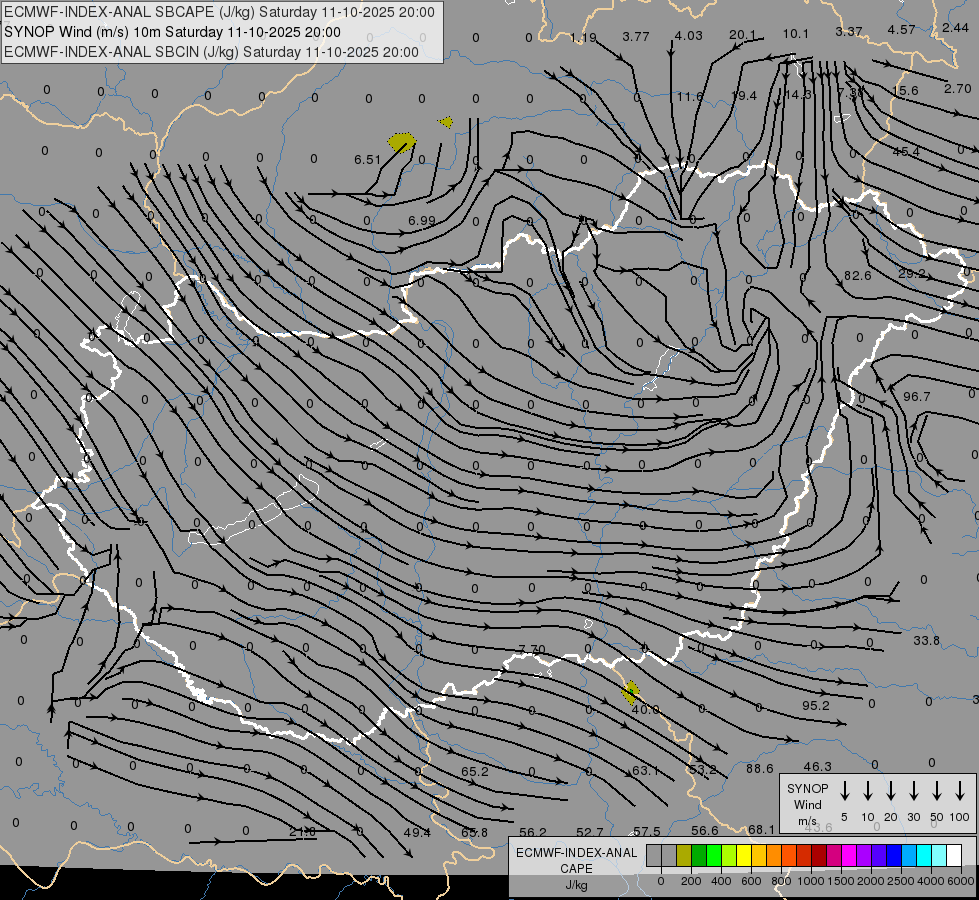The width and height of the screenshot is (979, 900).
Task: Click the 88.6 value on the map
Action: click(759, 769)
